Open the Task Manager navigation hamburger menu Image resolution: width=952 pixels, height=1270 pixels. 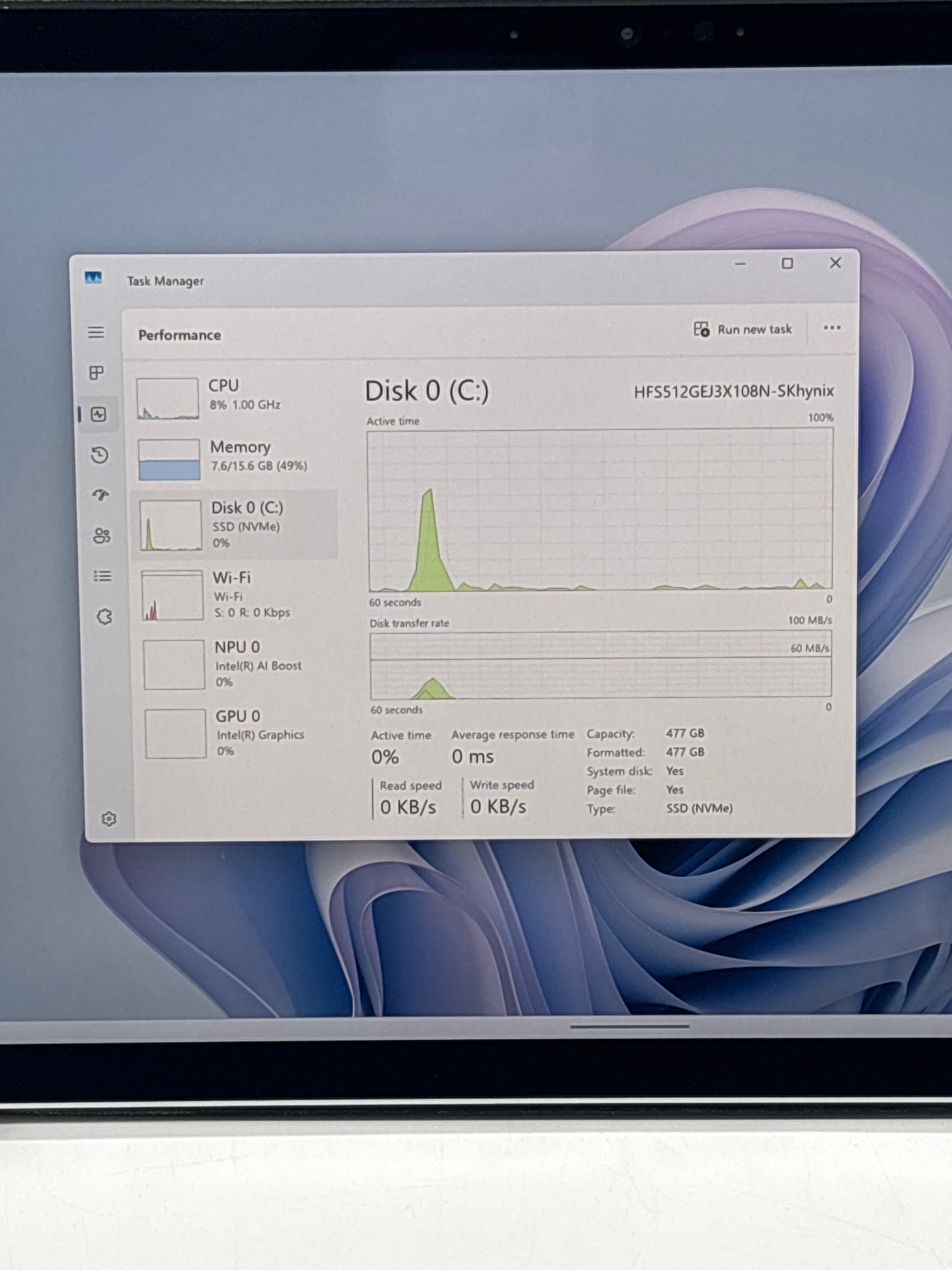(x=96, y=332)
